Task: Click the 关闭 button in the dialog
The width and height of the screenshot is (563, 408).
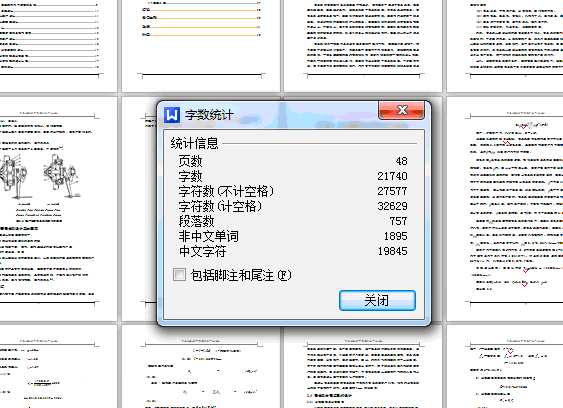Action: (x=377, y=300)
